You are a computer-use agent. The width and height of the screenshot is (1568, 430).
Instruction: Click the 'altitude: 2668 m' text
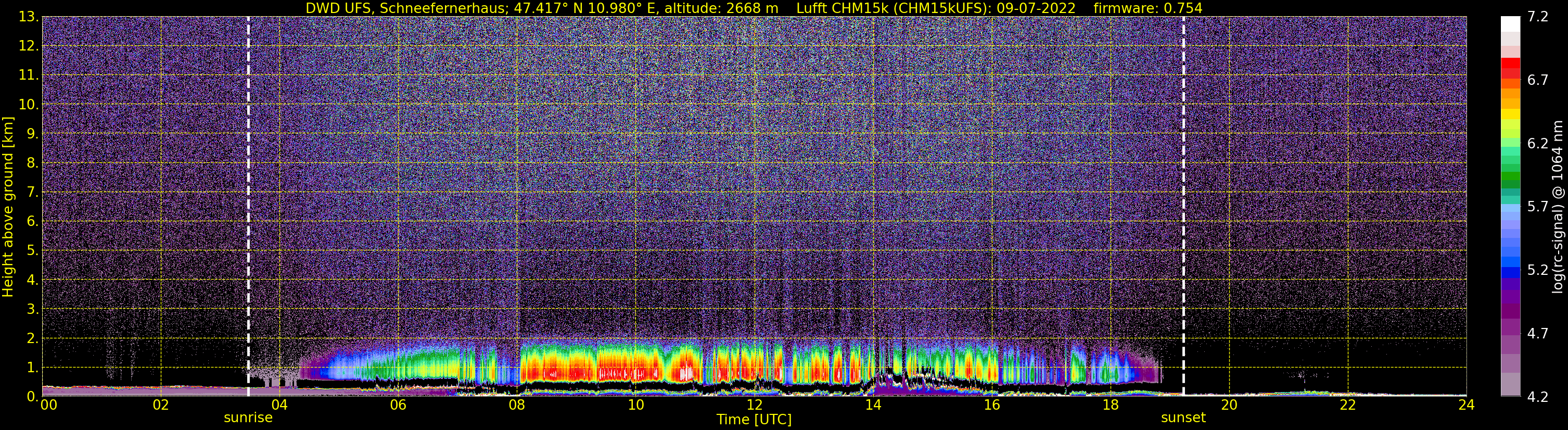coord(721,8)
